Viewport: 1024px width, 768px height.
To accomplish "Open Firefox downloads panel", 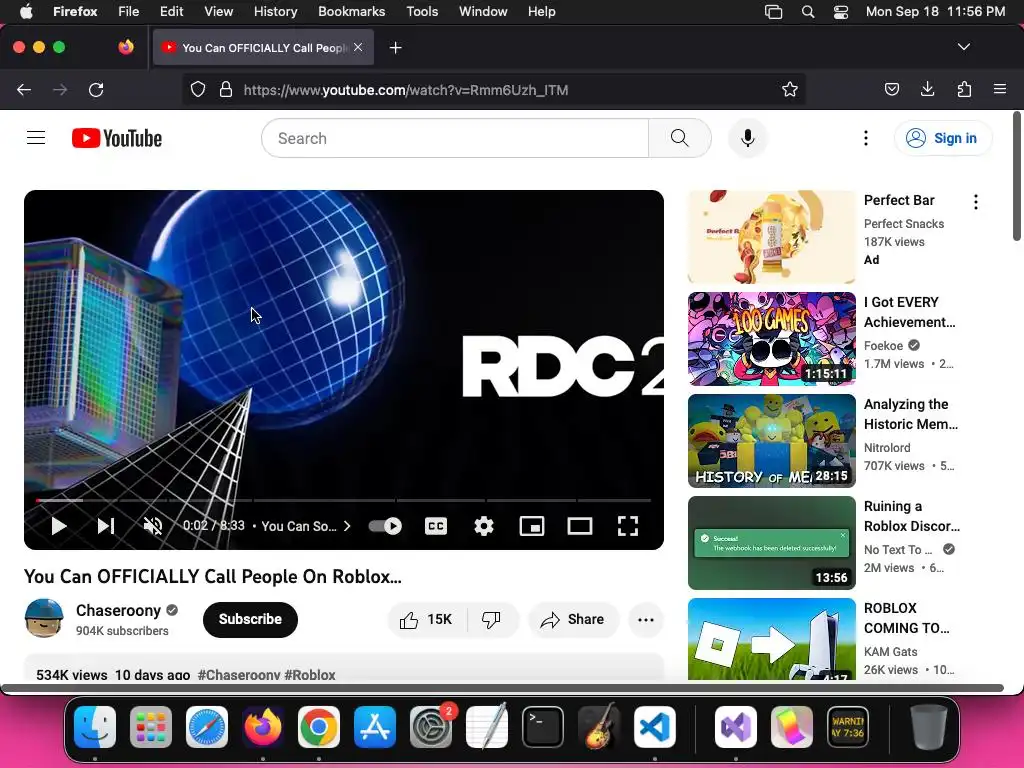I will (x=927, y=89).
